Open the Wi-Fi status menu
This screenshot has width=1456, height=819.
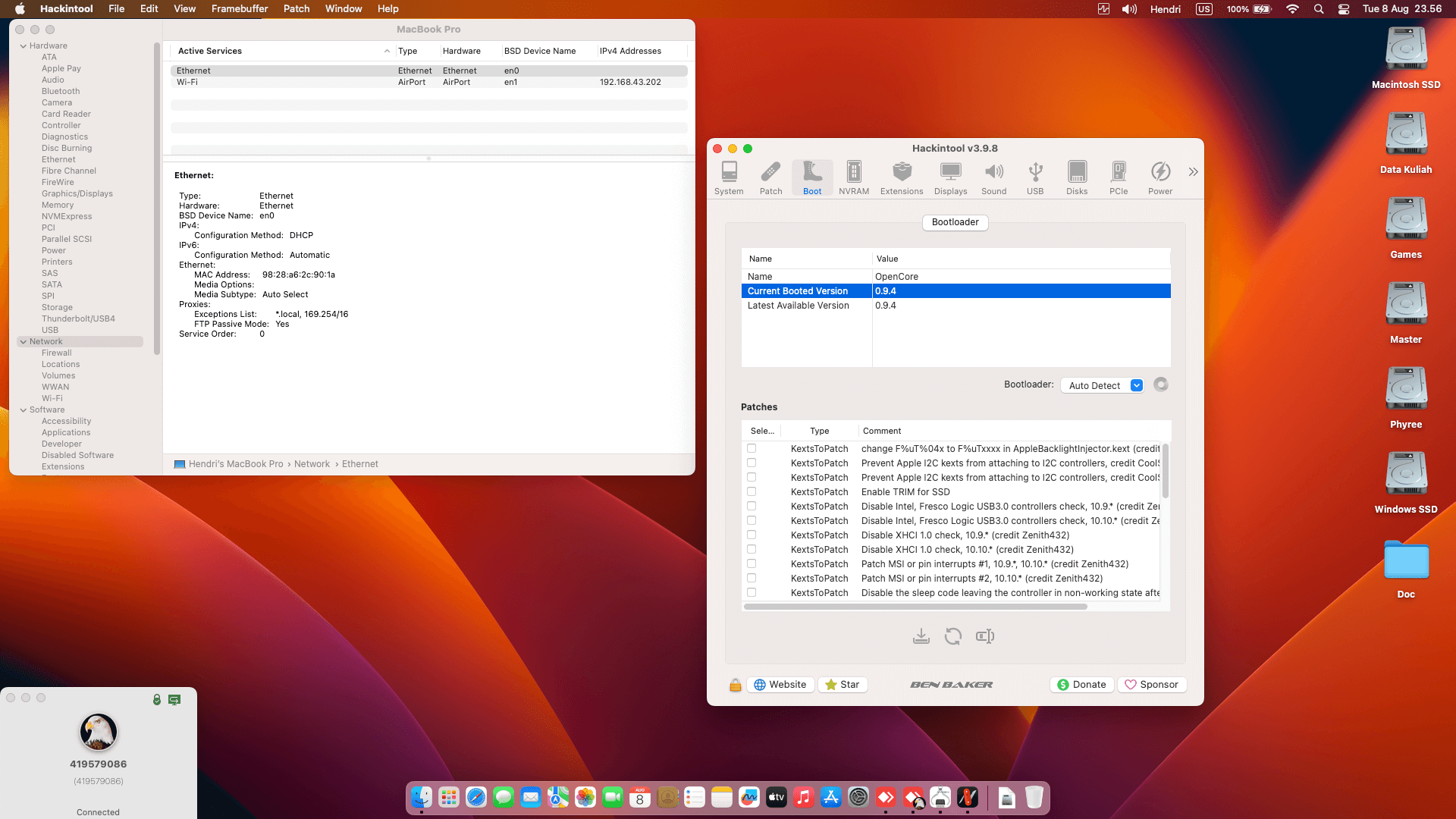click(1293, 9)
